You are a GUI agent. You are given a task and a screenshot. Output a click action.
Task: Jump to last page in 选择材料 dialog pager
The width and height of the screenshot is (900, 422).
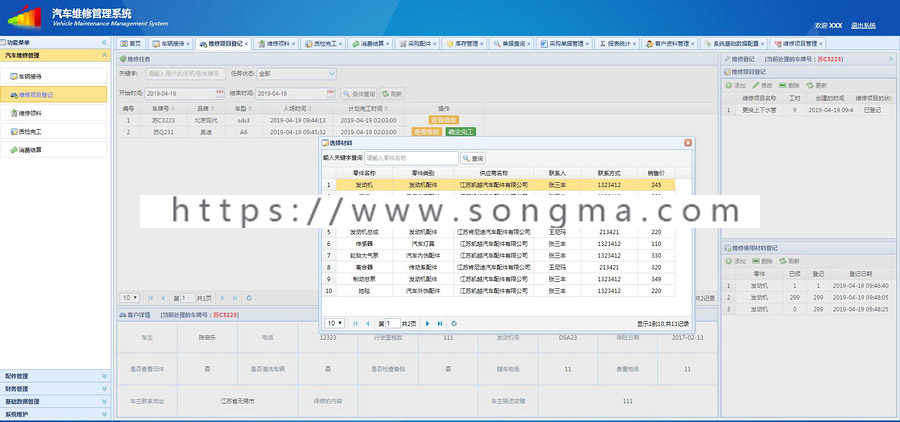pyautogui.click(x=440, y=324)
